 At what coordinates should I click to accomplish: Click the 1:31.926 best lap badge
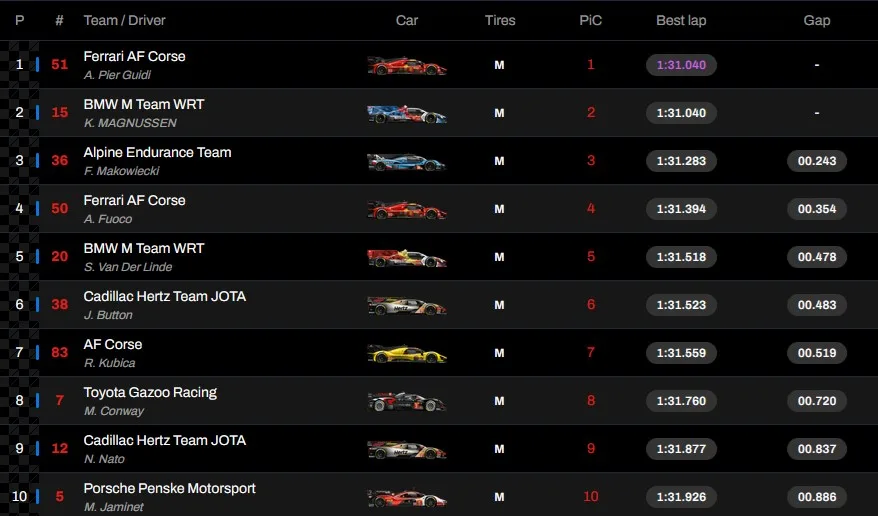(681, 497)
